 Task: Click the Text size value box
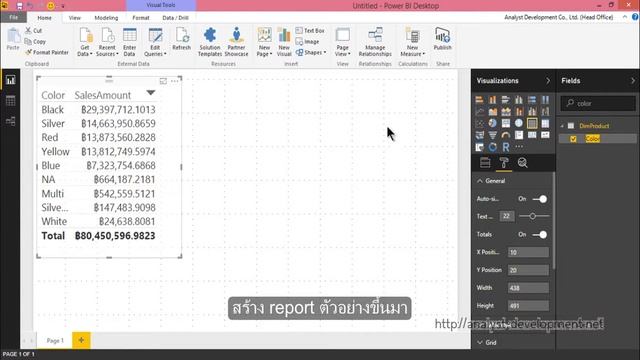coord(507,216)
